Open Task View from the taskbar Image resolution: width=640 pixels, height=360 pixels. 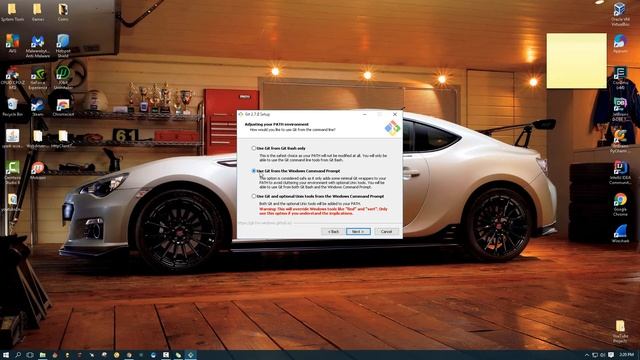click(30, 355)
